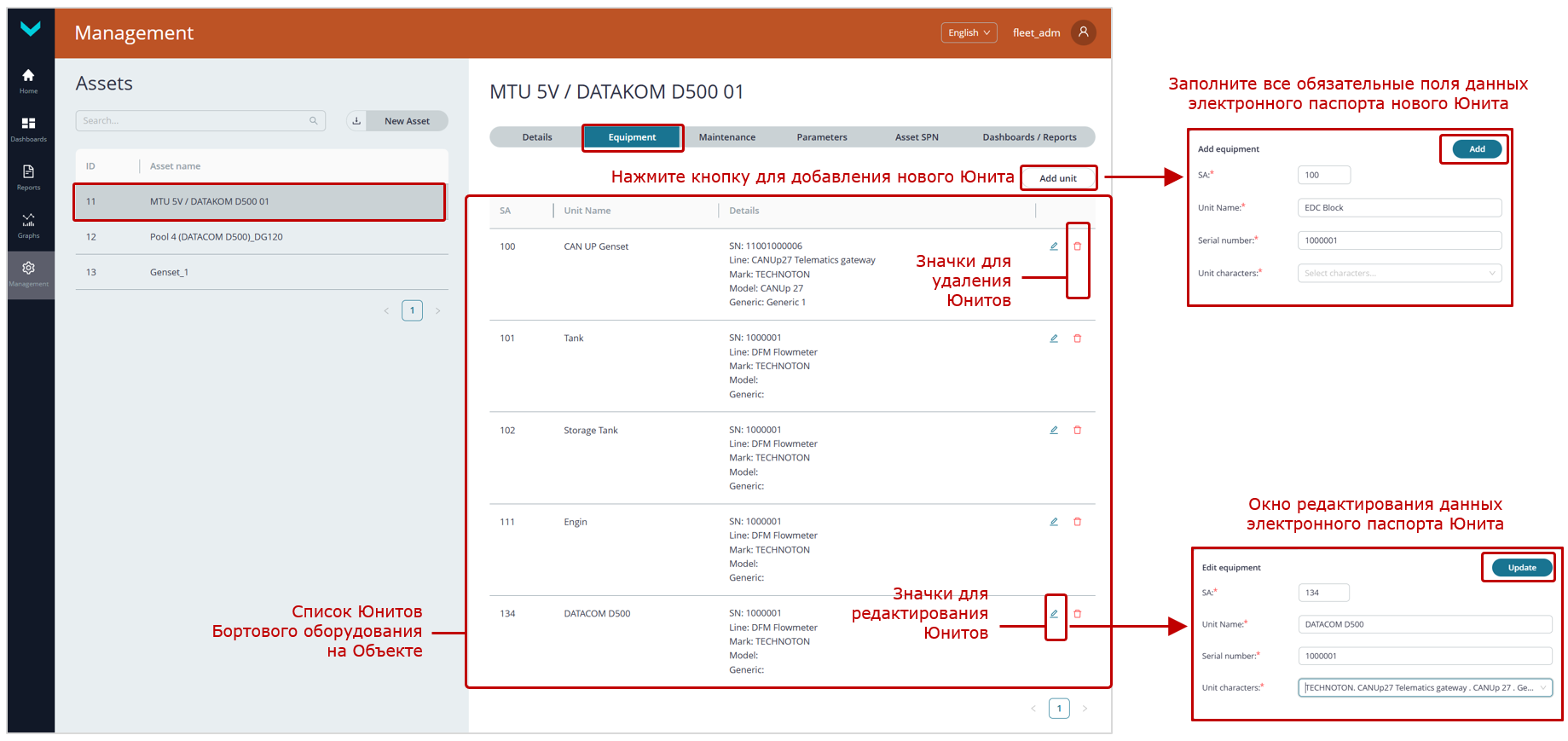1568x741 pixels.
Task: Open the English language dropdown
Action: [969, 32]
